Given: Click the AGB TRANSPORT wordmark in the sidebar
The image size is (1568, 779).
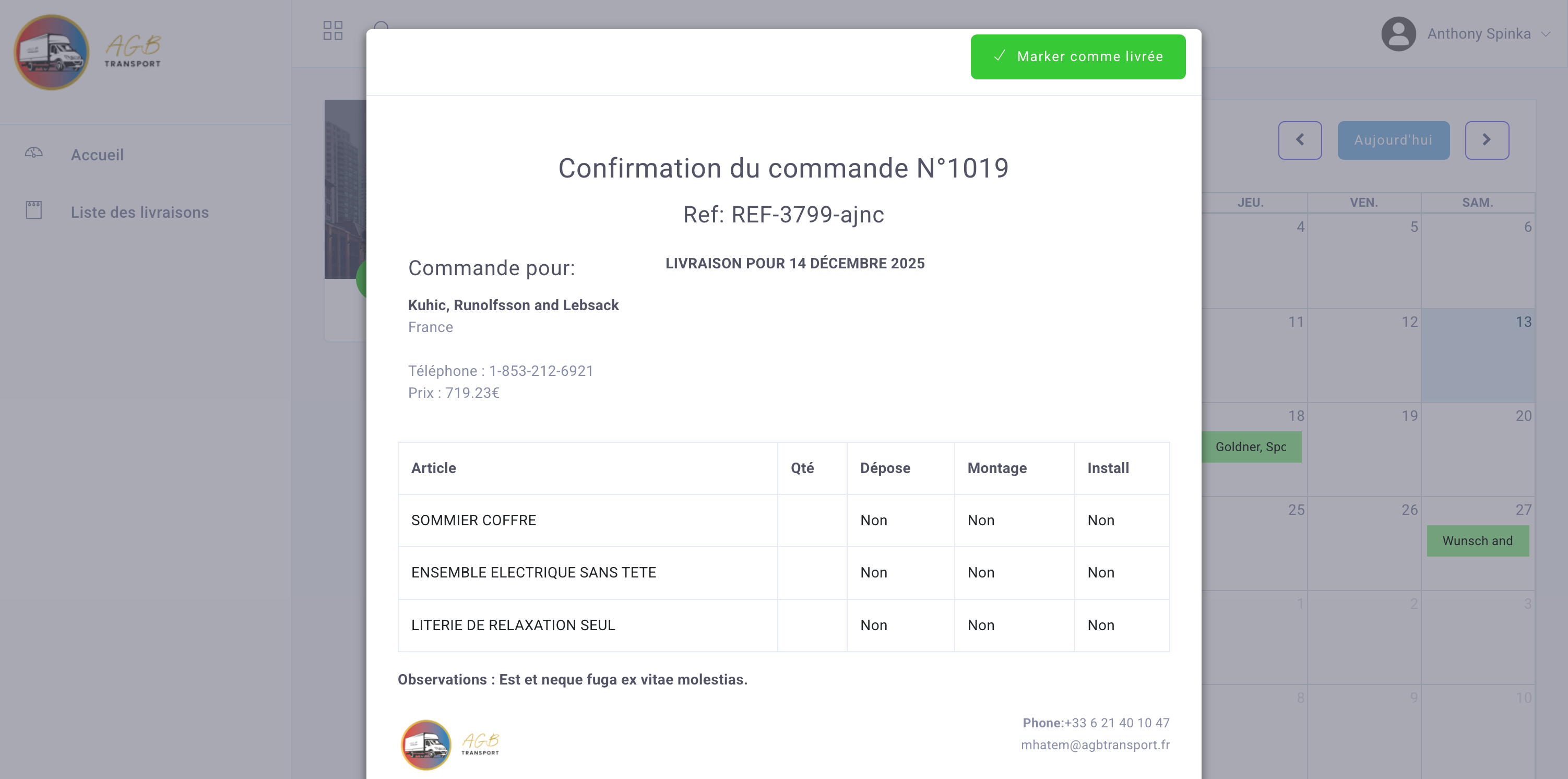Looking at the screenshot, I should click(133, 50).
